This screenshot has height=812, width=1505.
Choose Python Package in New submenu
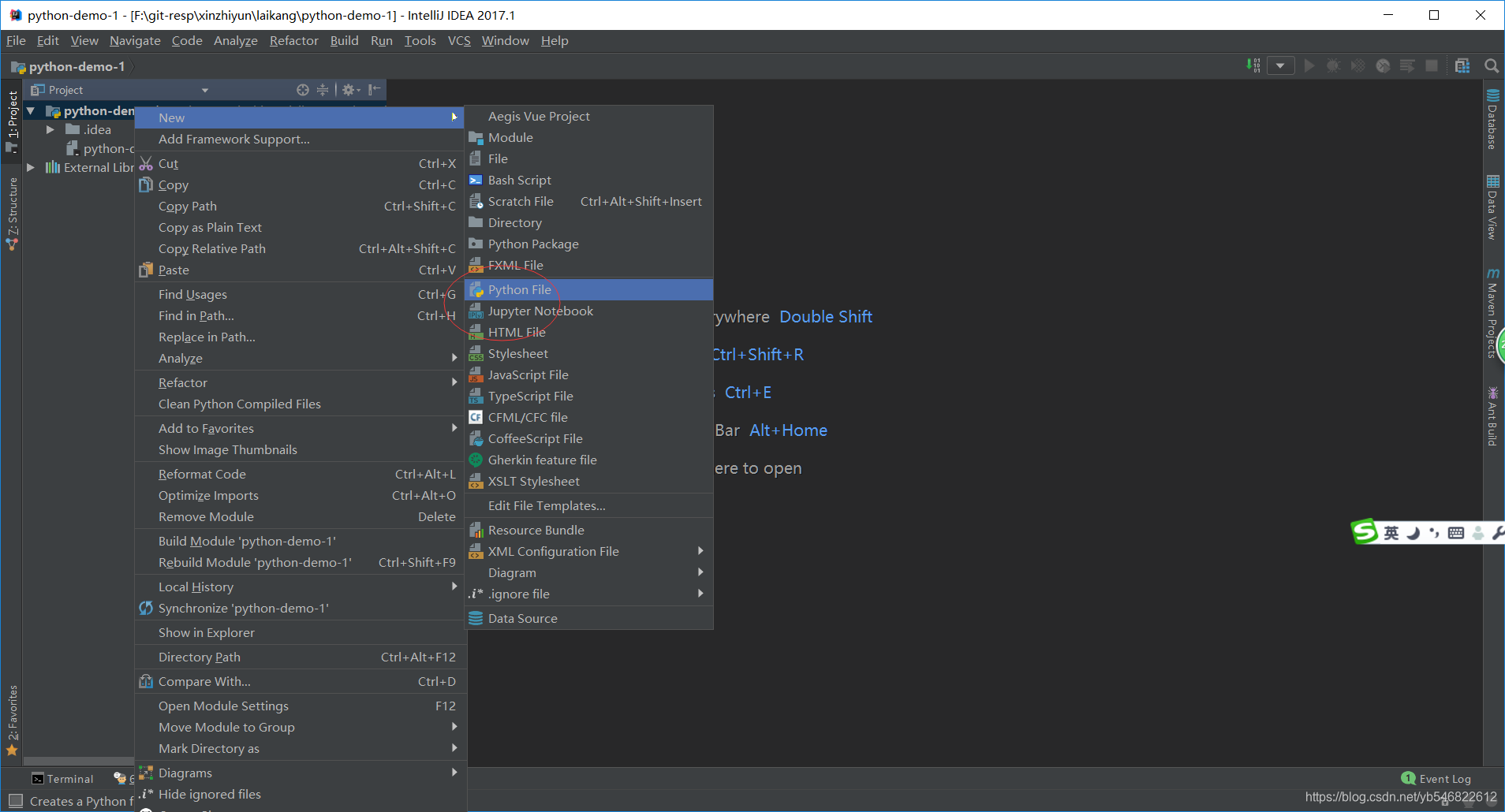(589, 244)
